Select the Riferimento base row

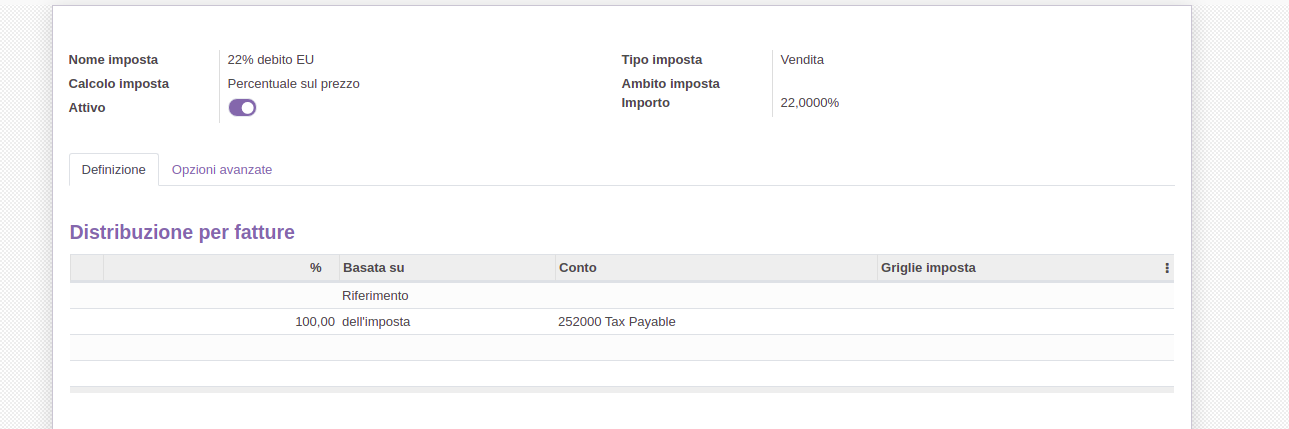pyautogui.click(x=622, y=296)
